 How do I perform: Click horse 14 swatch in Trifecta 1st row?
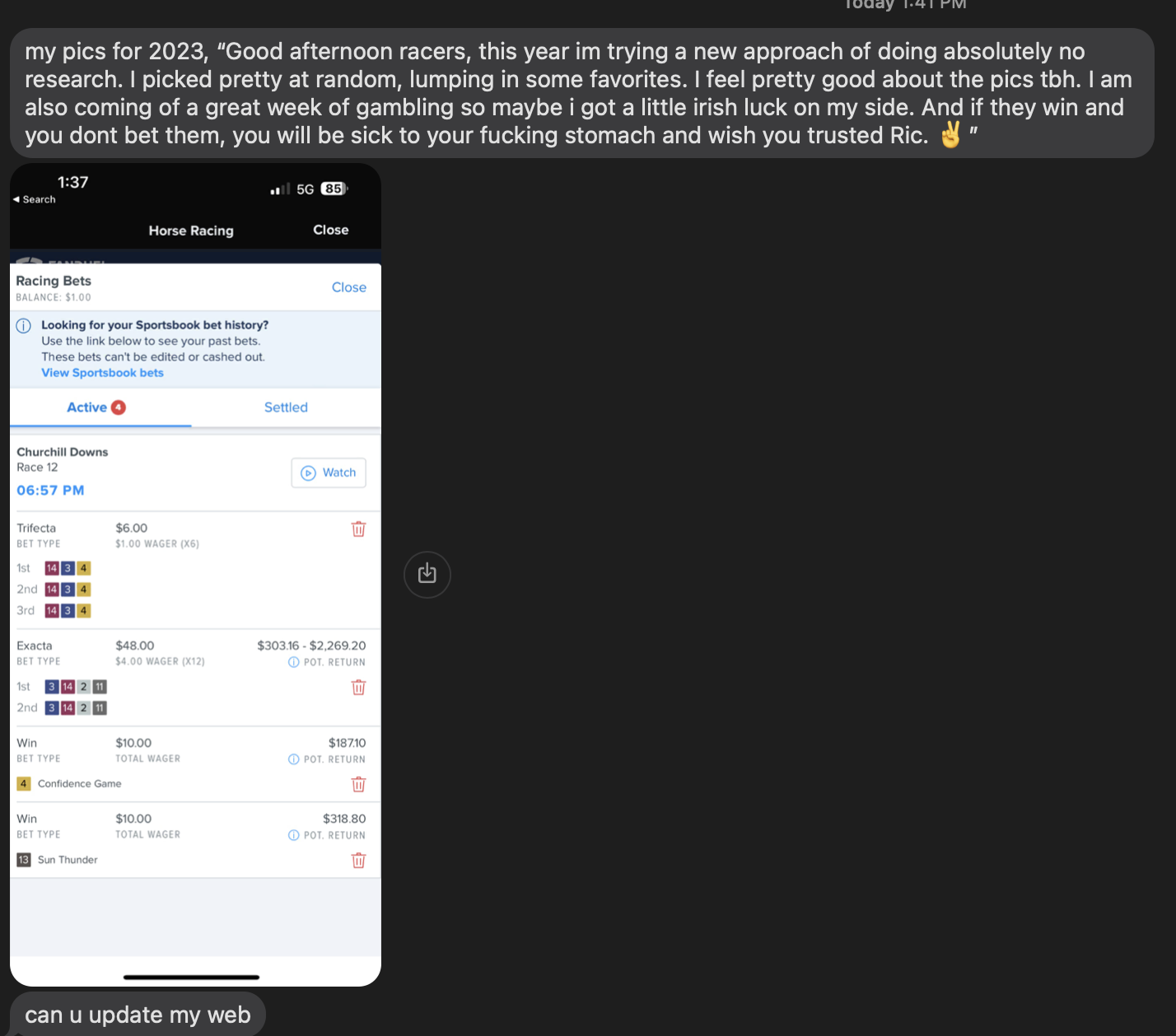[52, 568]
